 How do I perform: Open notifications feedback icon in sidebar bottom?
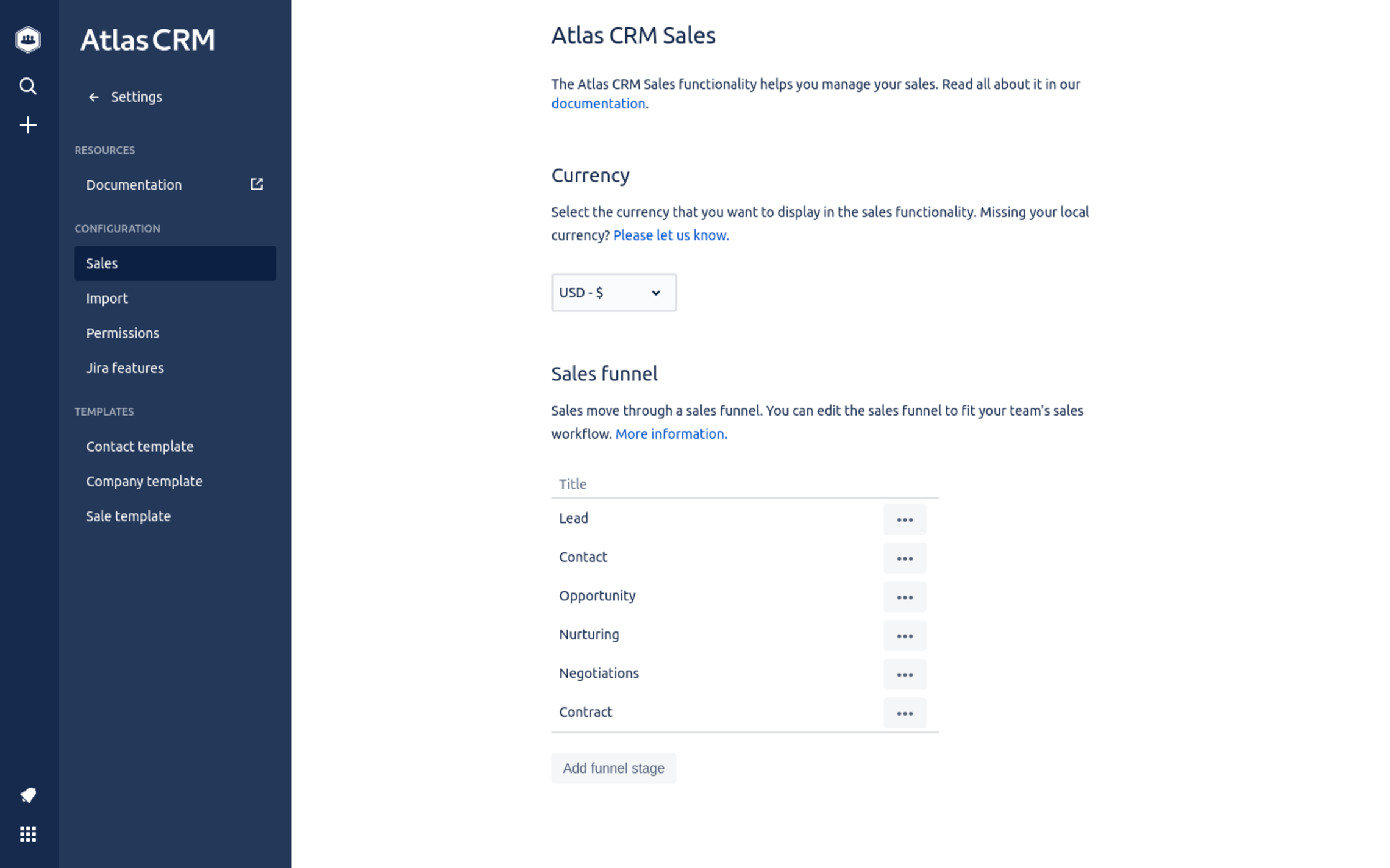coord(28,795)
